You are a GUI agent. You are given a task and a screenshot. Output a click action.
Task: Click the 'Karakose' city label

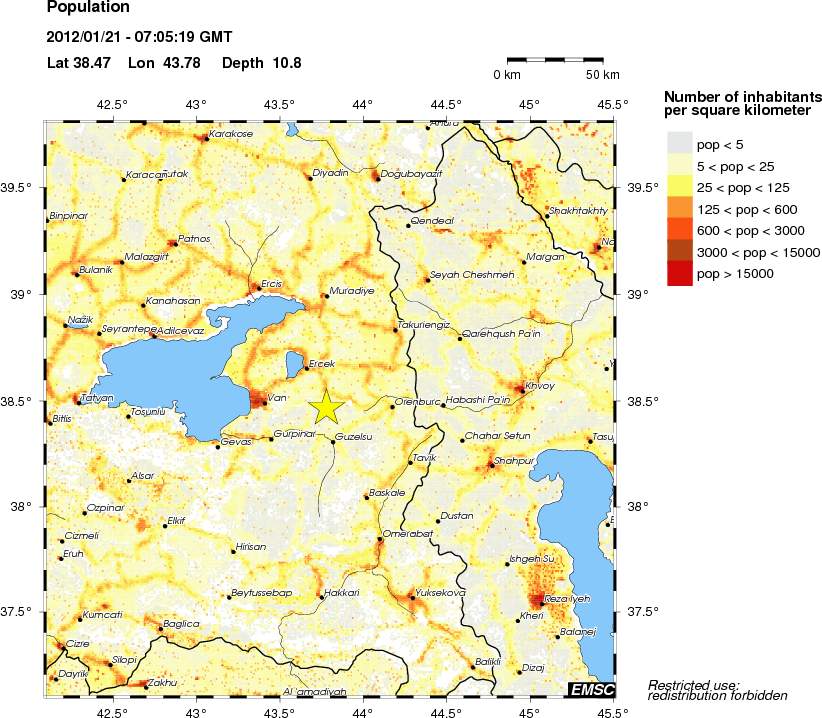(231, 134)
